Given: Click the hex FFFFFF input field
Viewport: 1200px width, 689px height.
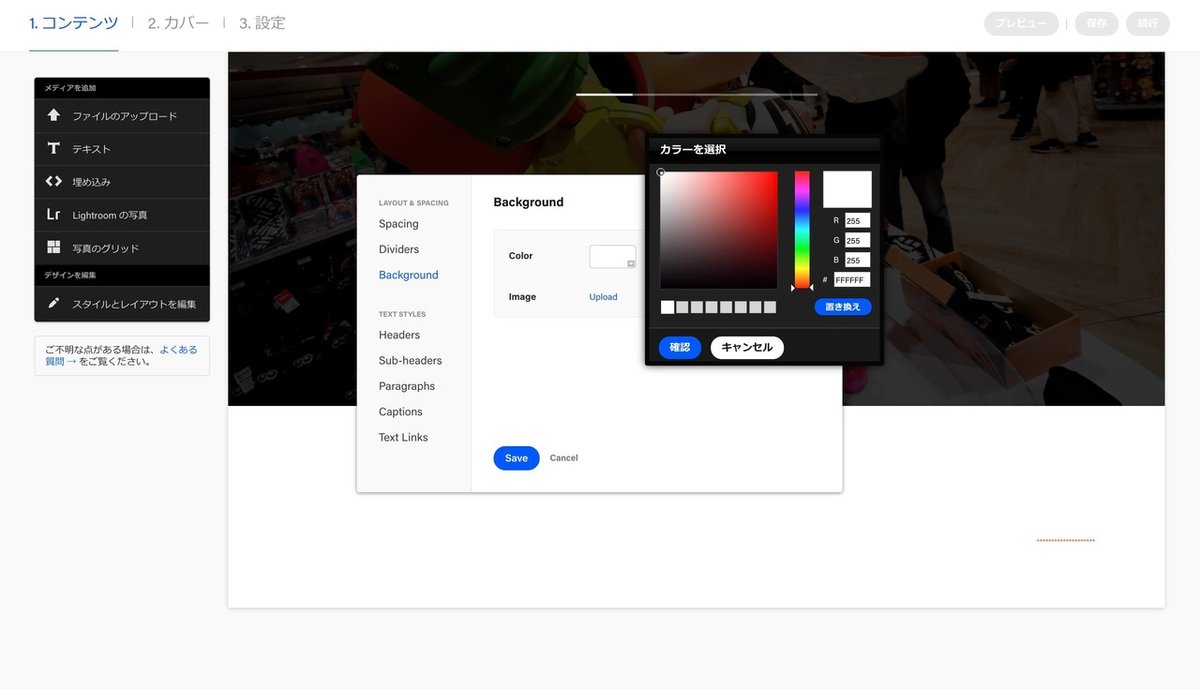Looking at the screenshot, I should click(852, 280).
